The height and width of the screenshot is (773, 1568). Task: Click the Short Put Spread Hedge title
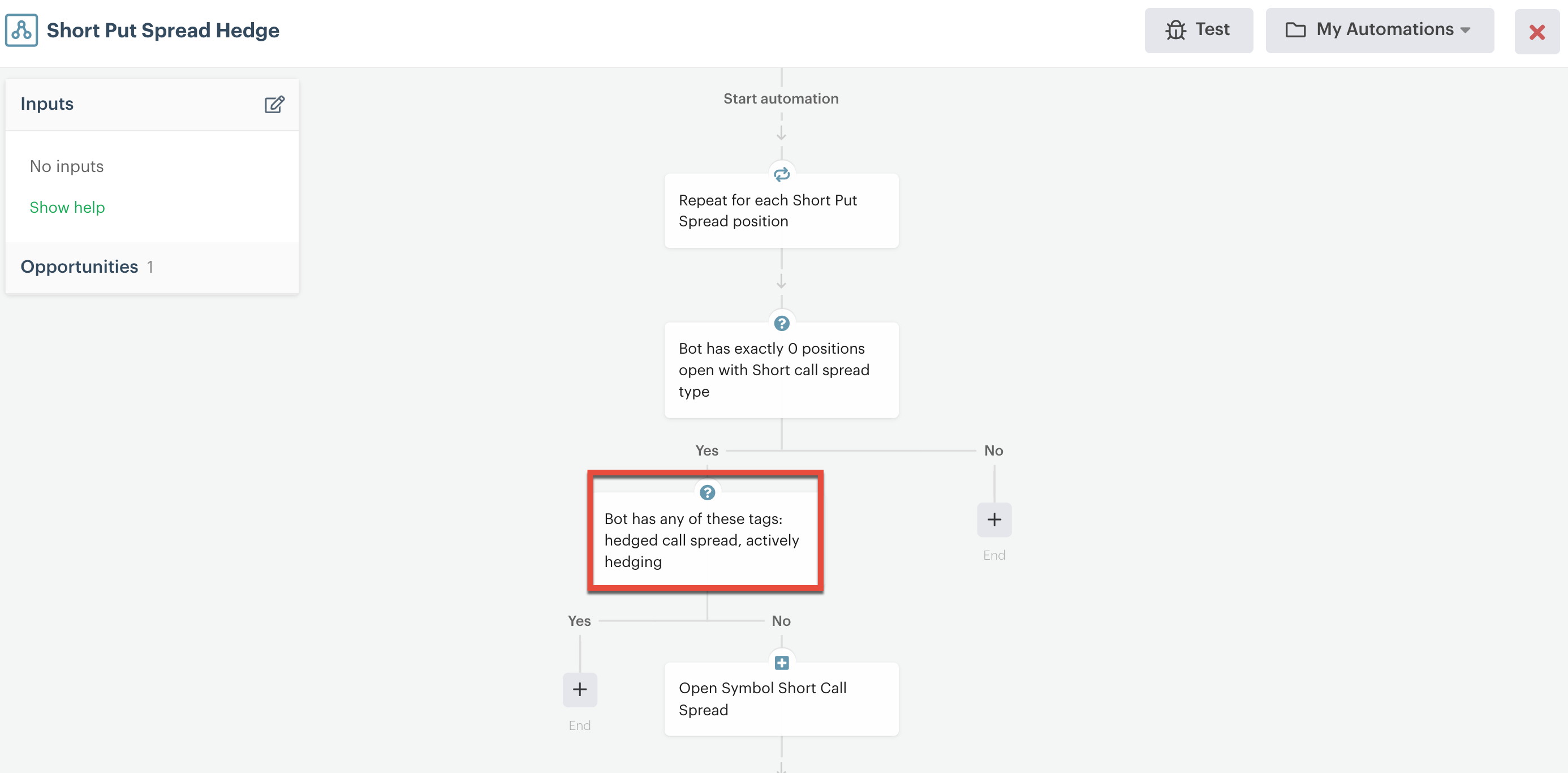(162, 30)
